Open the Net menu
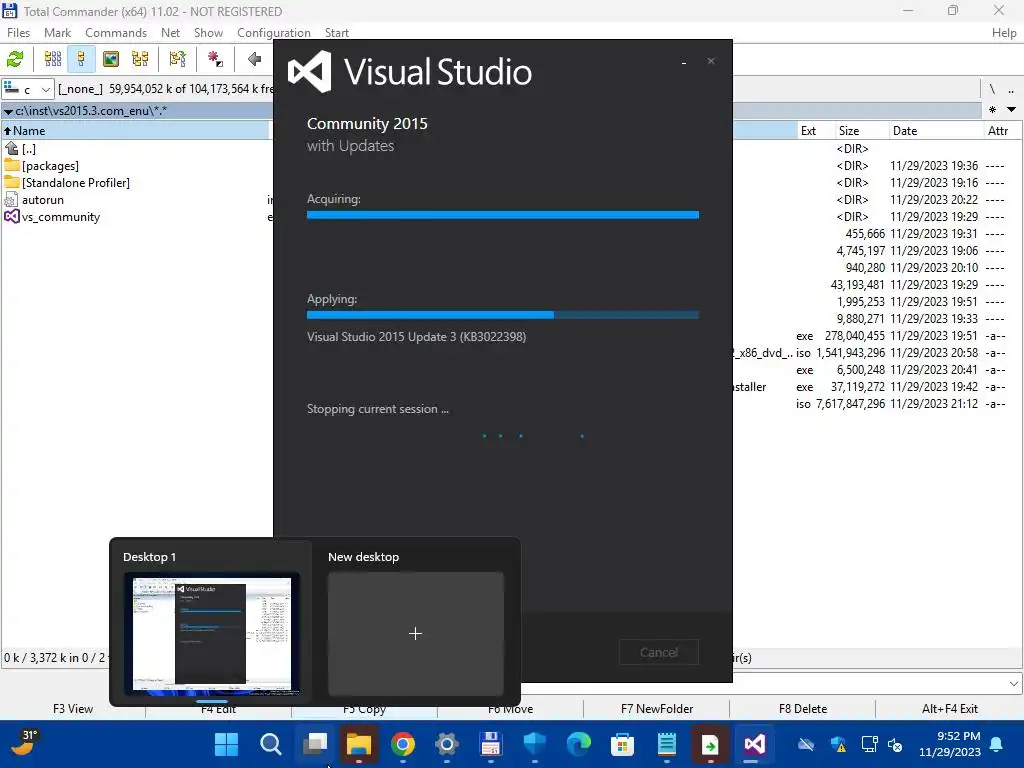 click(170, 33)
